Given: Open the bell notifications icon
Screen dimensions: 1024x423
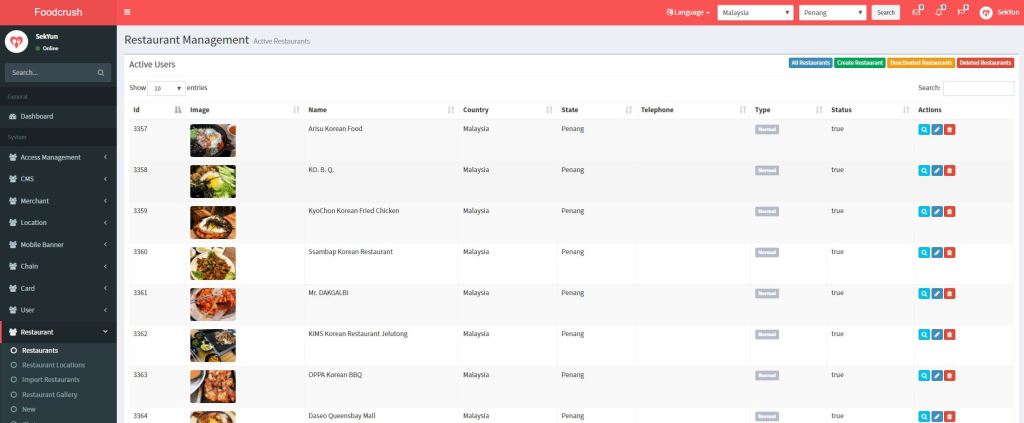Looking at the screenshot, I should (x=940, y=12).
